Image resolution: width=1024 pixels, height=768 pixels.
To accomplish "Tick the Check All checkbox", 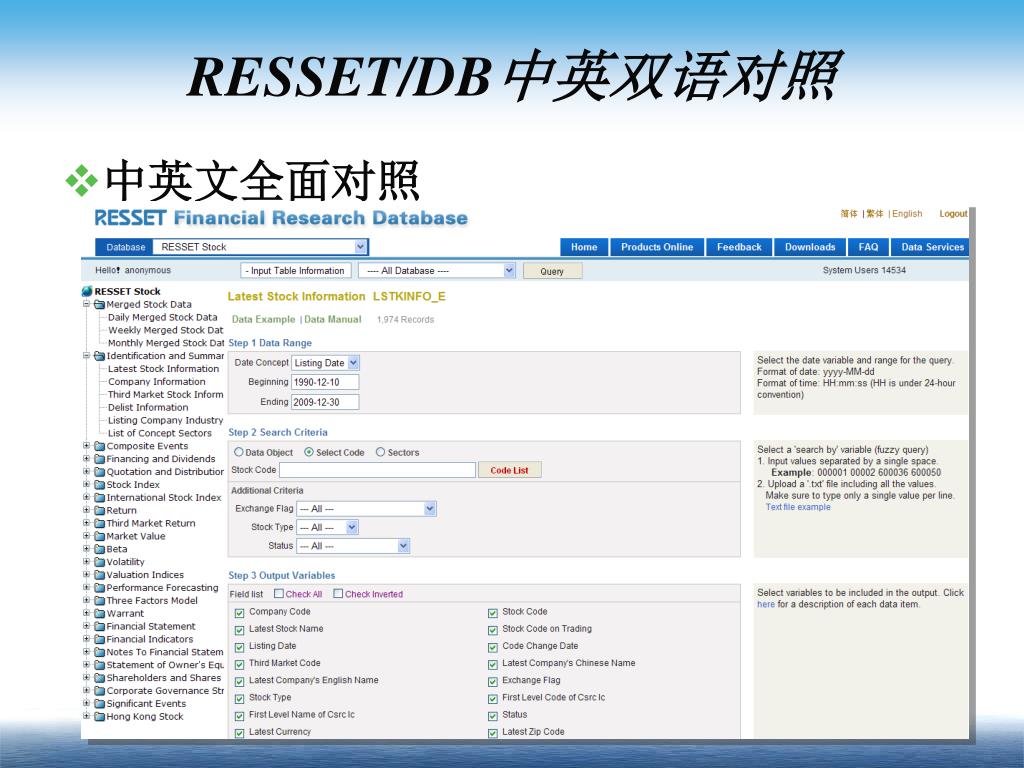I will pos(279,594).
